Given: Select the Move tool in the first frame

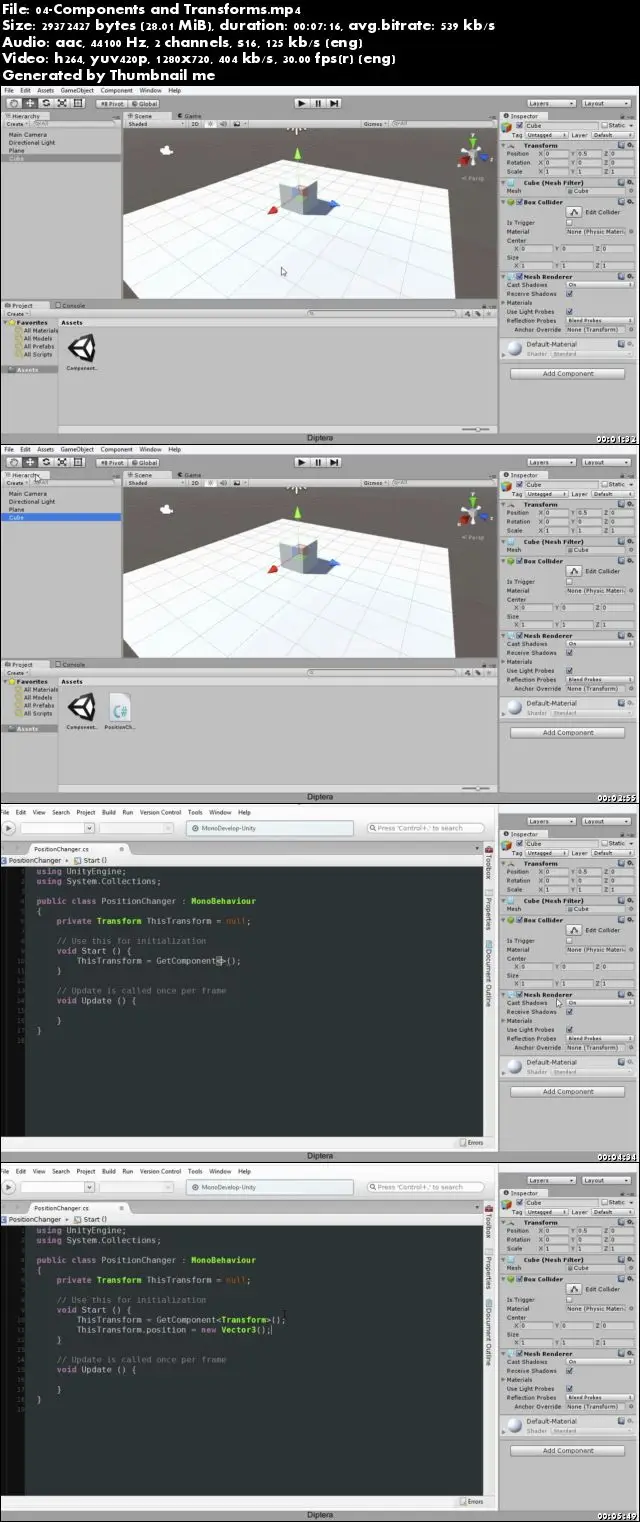Looking at the screenshot, I should [29, 103].
